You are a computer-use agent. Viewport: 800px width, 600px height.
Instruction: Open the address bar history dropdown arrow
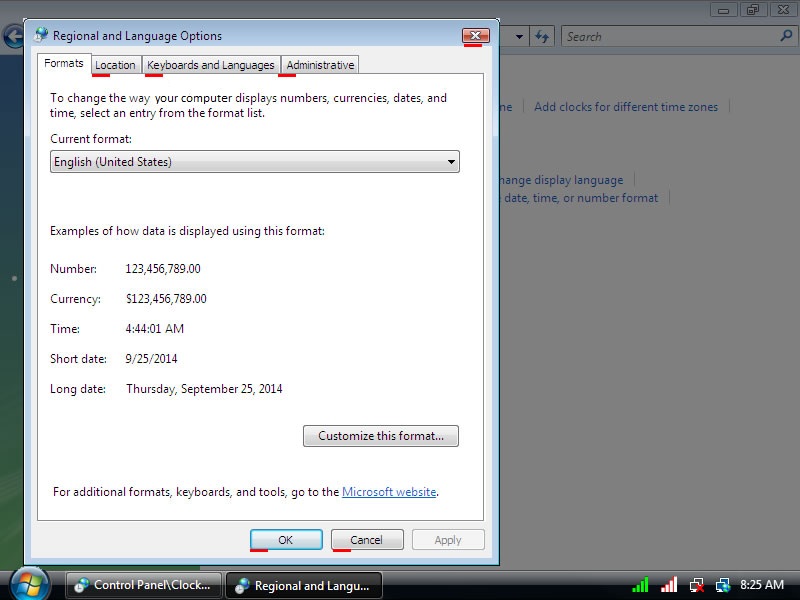click(519, 36)
